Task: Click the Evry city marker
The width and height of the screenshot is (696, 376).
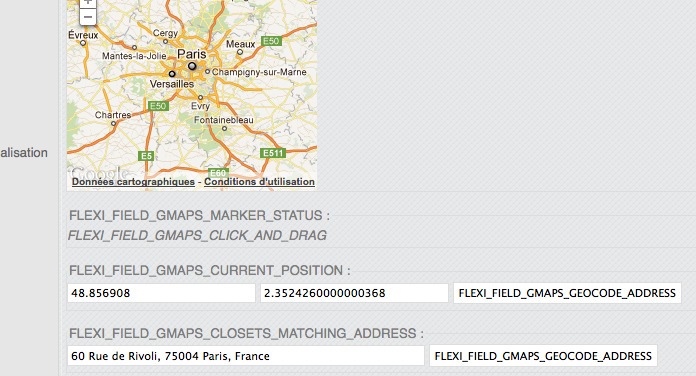Action: 200,97
